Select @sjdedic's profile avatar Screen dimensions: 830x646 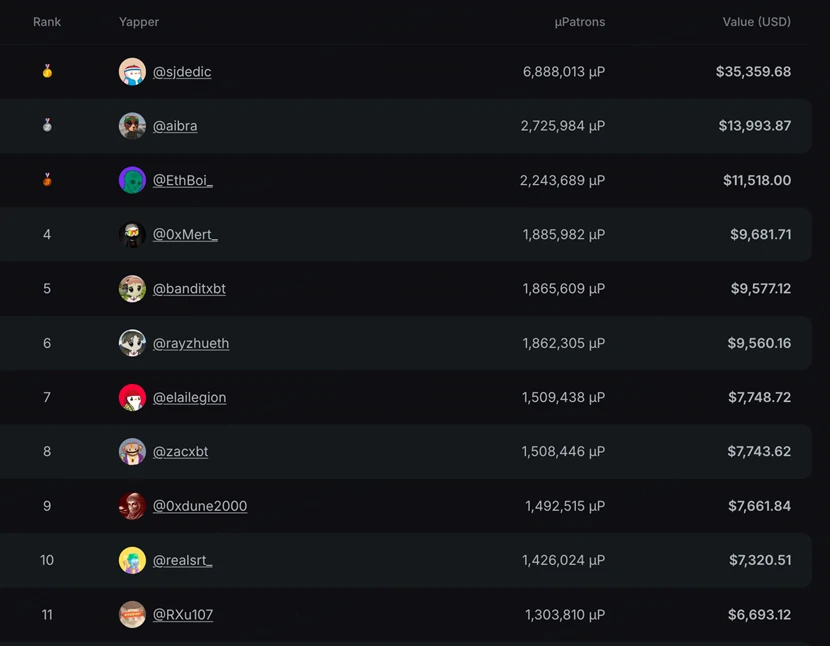pyautogui.click(x=132, y=71)
